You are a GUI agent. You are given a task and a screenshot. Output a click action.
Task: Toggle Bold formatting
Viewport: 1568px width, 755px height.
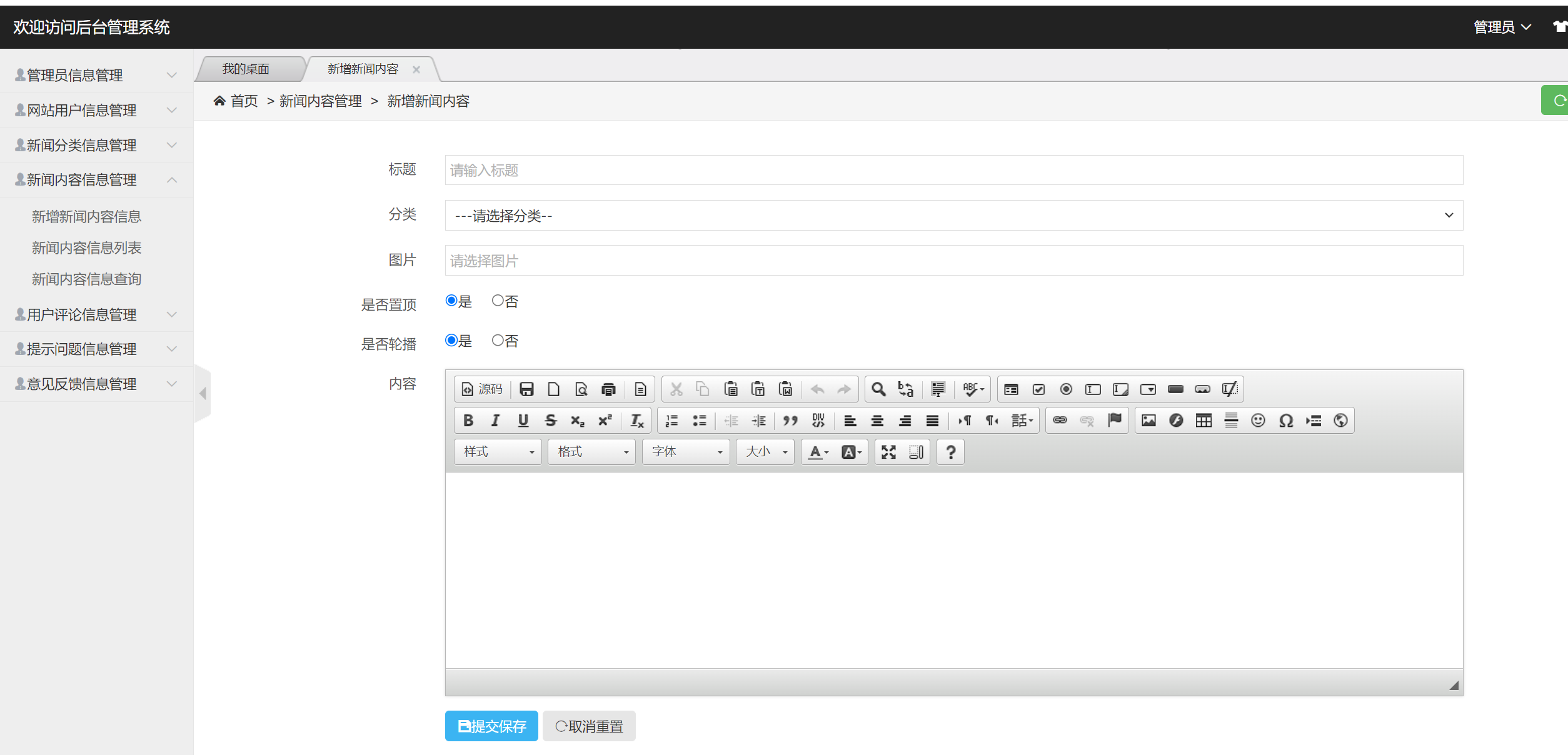tap(468, 421)
